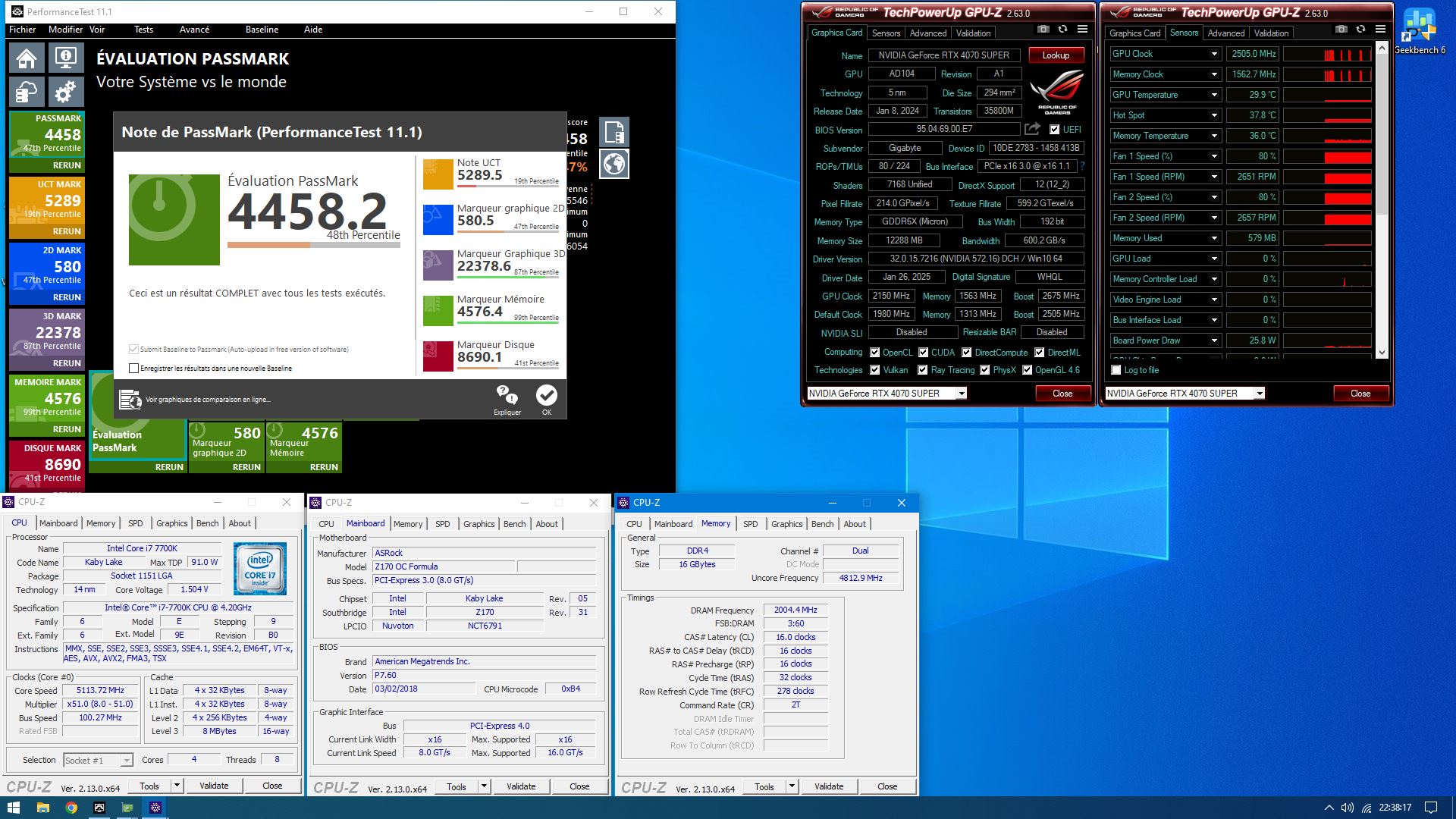
Task: Toggle Ray Tracing checkbox
Action: [922, 370]
